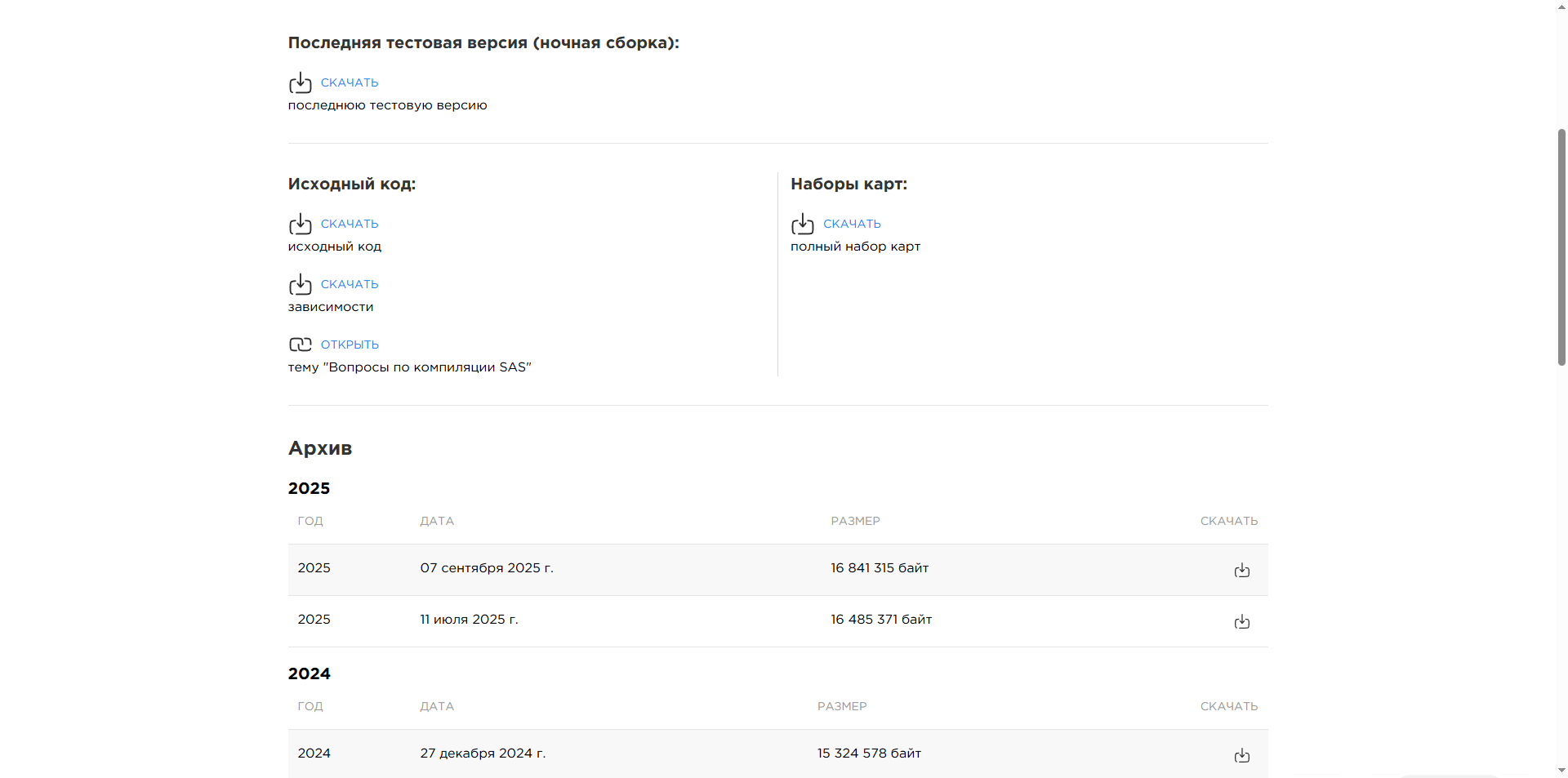Click the download icon above 'исходный код'
Viewport: 1568px width, 778px height.
point(300,224)
